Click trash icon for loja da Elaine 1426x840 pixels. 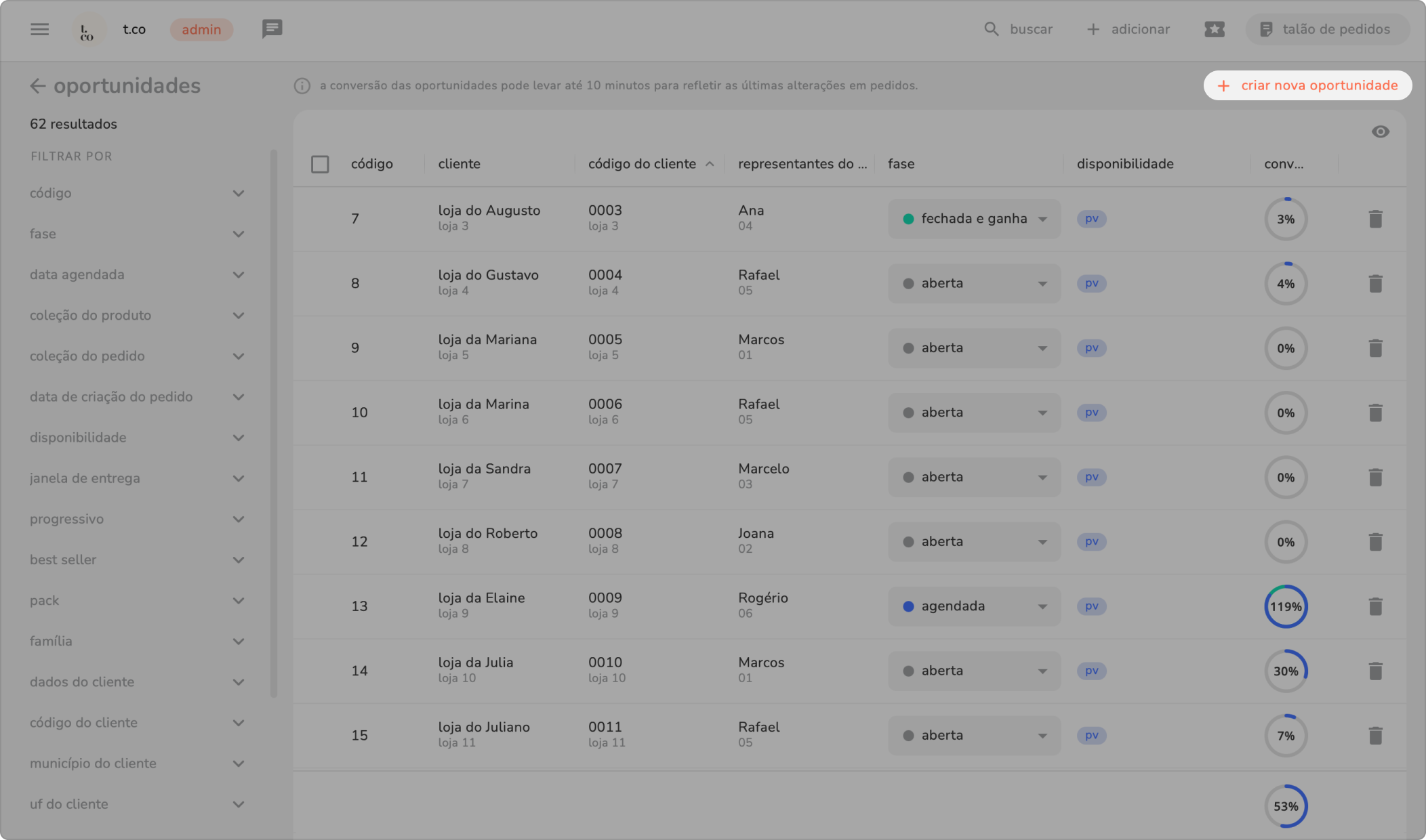click(x=1375, y=606)
